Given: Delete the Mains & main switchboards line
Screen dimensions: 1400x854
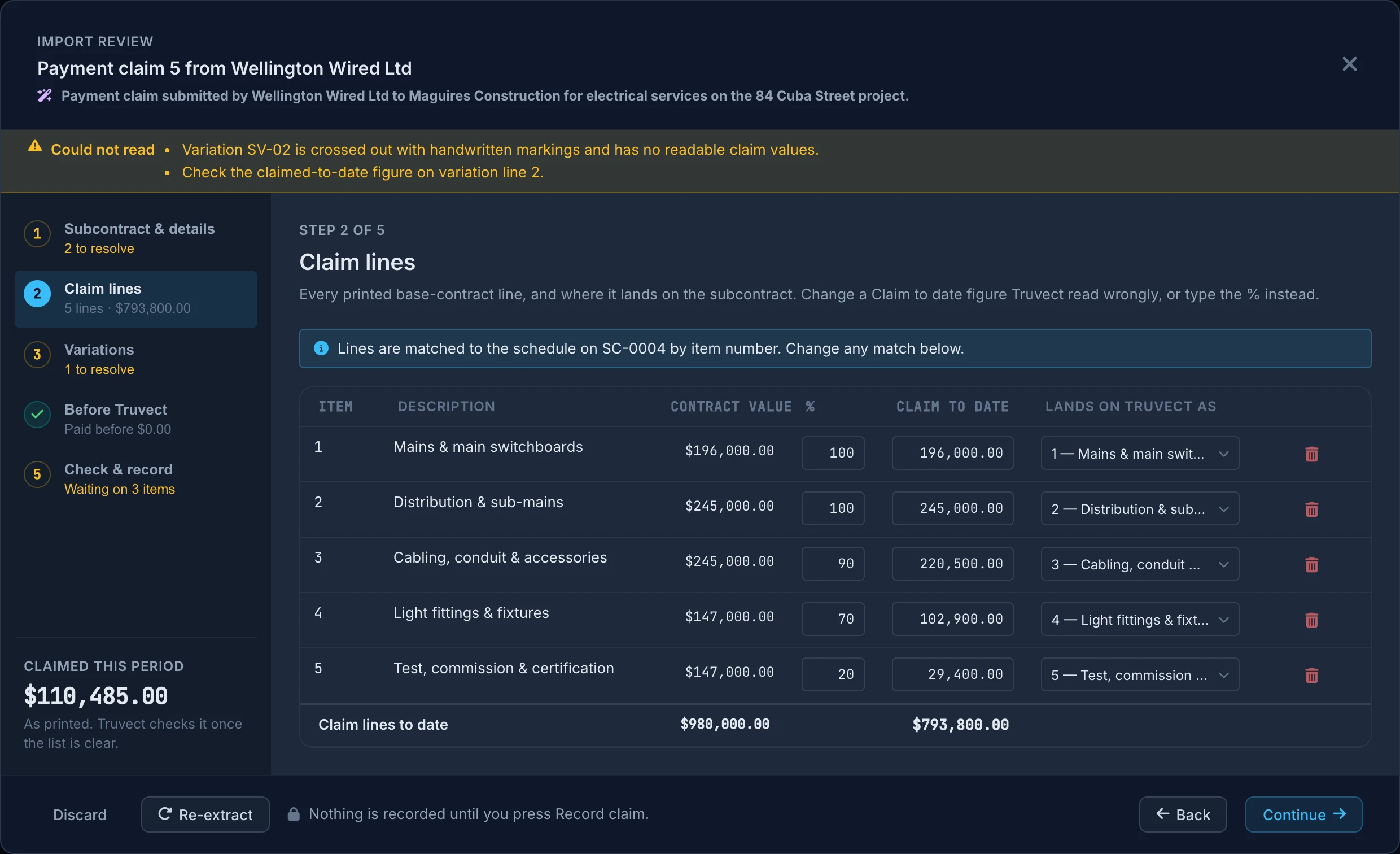Looking at the screenshot, I should [1311, 454].
